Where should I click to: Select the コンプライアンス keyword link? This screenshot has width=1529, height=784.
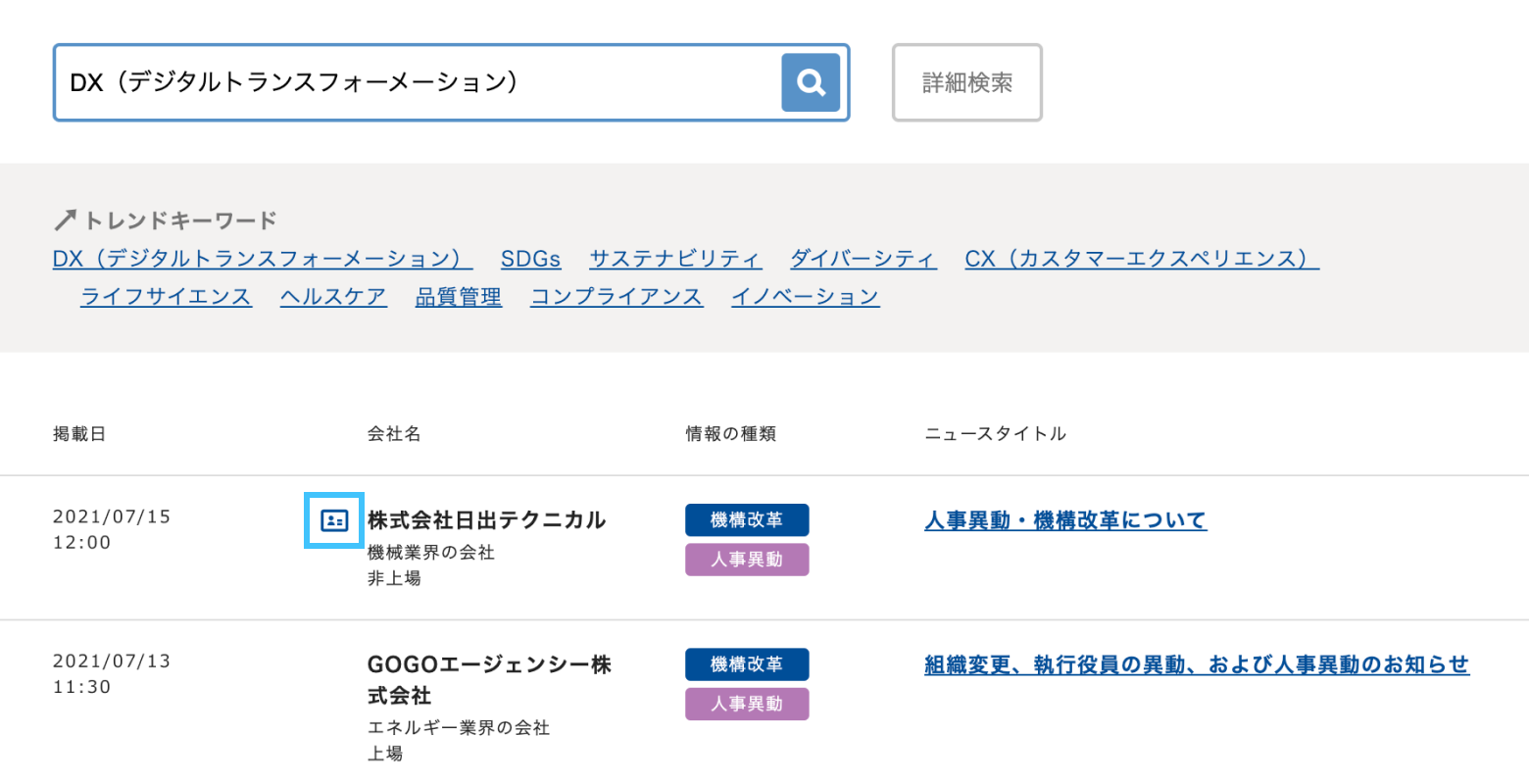(617, 297)
